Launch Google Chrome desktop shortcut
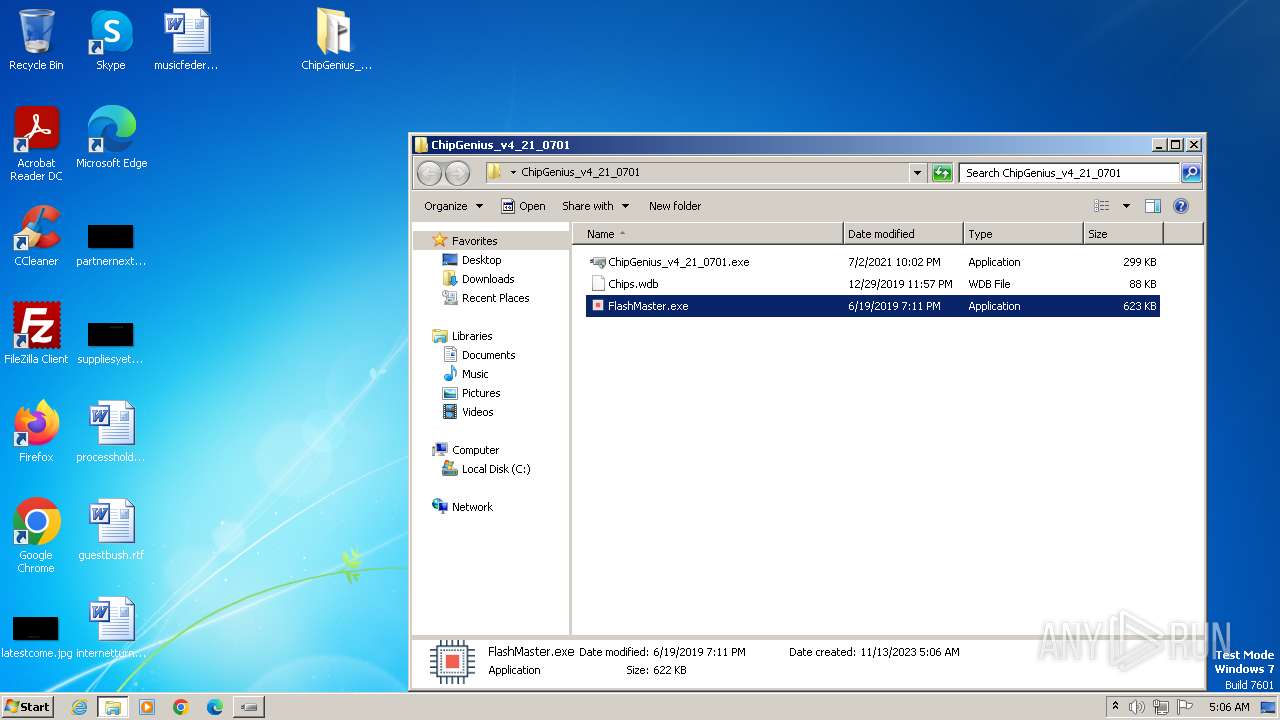1280x720 pixels. [x=36, y=536]
